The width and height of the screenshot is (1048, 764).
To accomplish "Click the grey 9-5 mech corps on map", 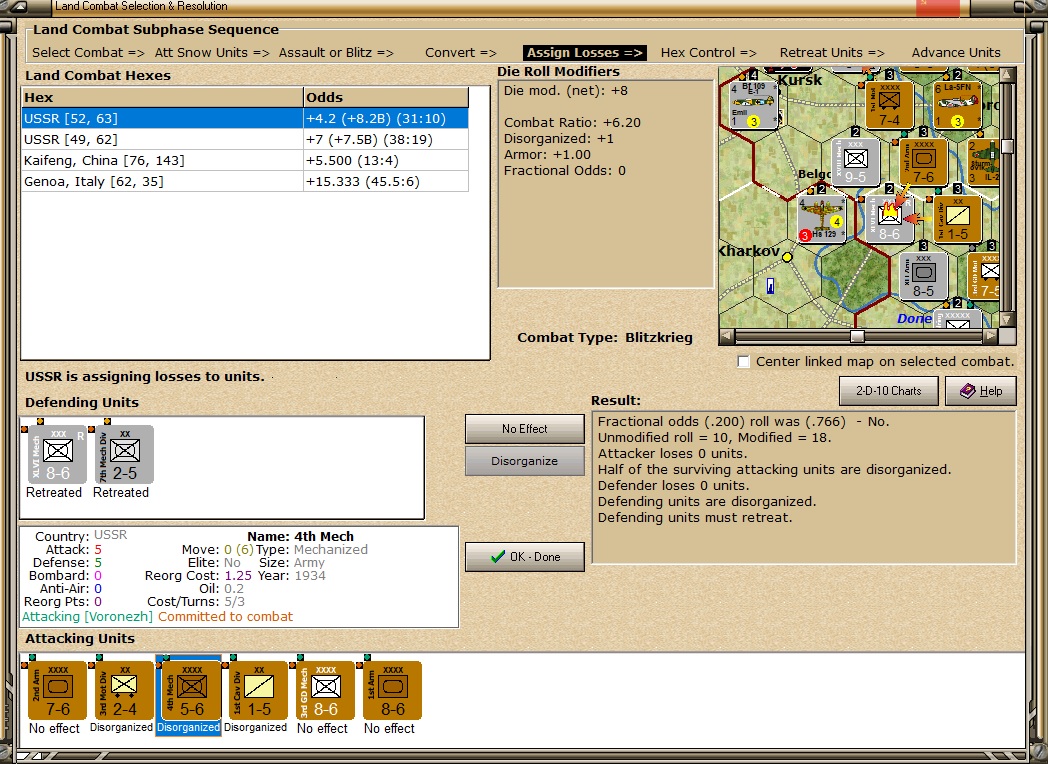I will pyautogui.click(x=855, y=162).
